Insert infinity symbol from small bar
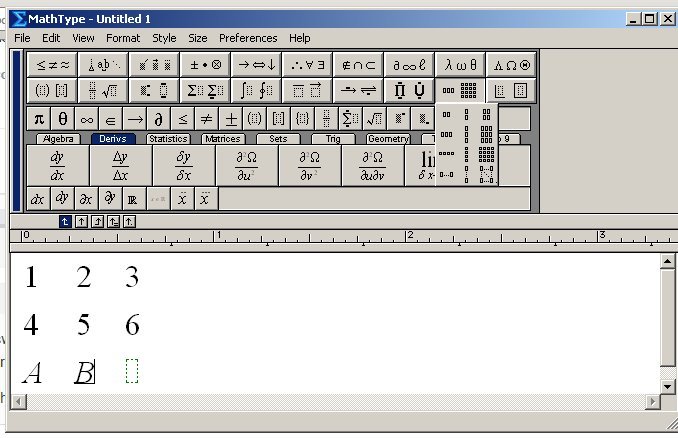Screen dimensions: 678x438 (x=86, y=119)
